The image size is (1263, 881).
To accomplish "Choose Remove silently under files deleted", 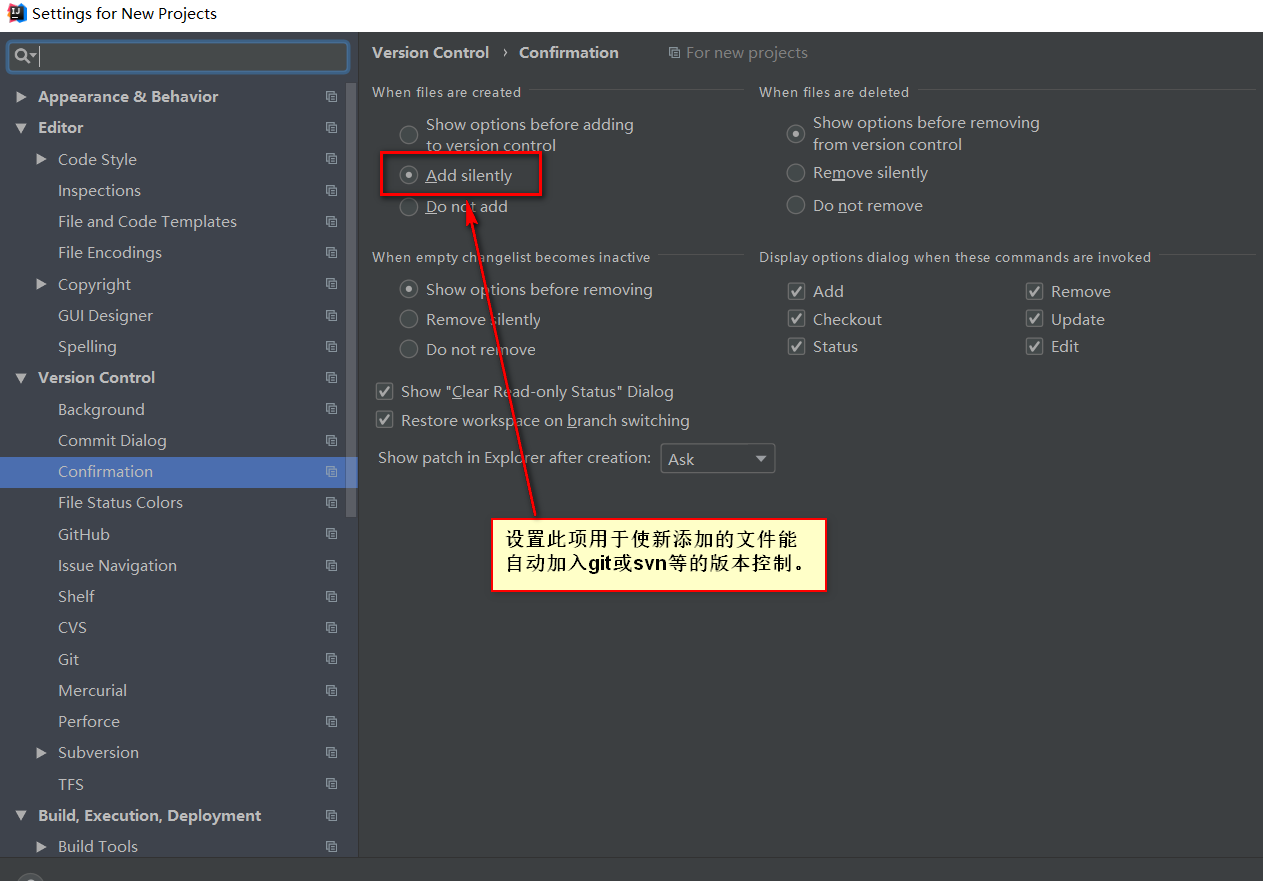I will [x=796, y=173].
